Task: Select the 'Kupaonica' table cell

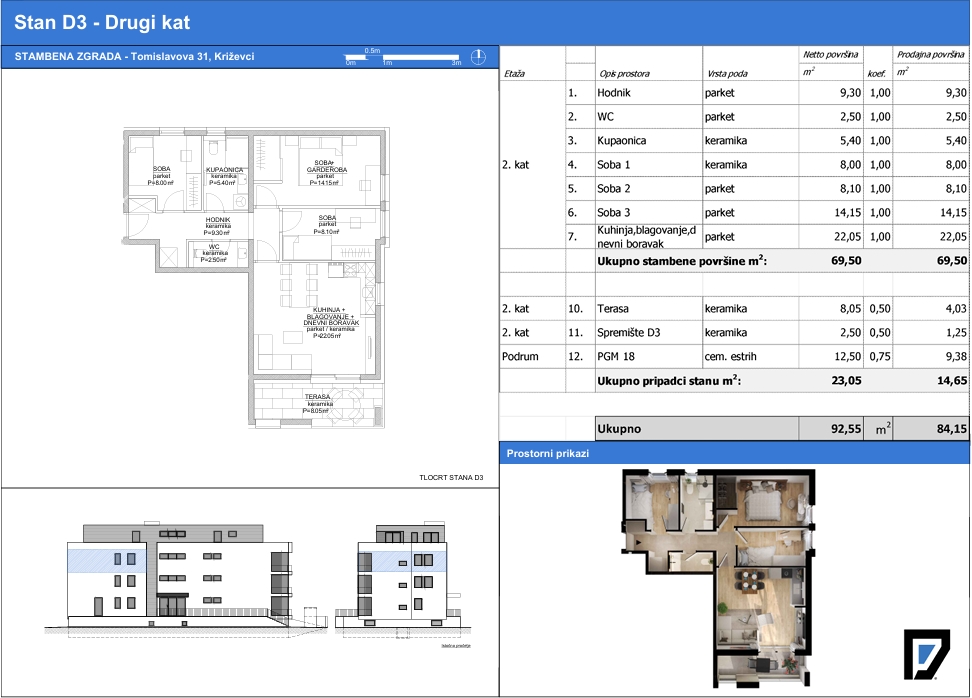Action: tap(648, 141)
